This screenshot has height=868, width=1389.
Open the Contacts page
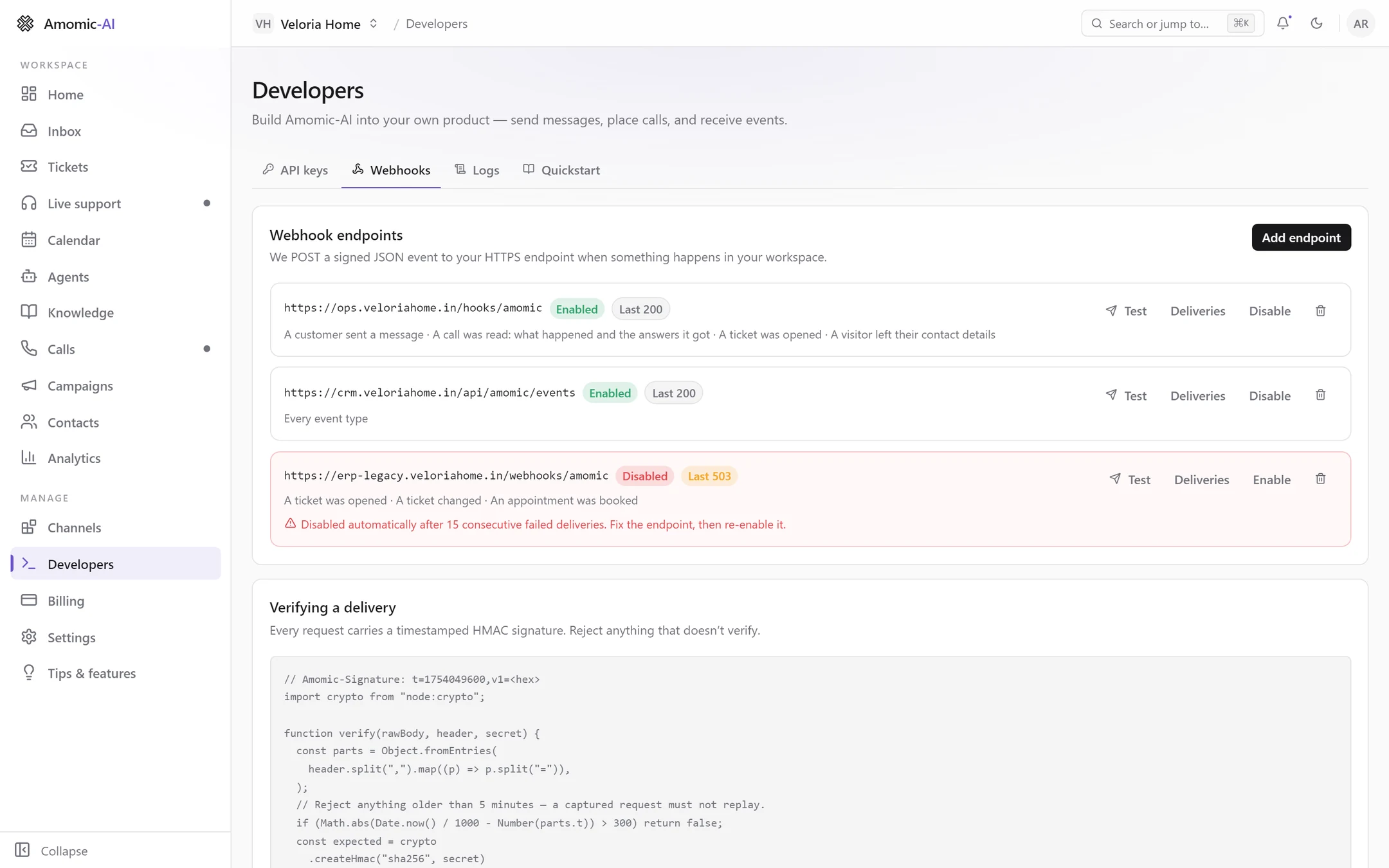pyautogui.click(x=116, y=422)
